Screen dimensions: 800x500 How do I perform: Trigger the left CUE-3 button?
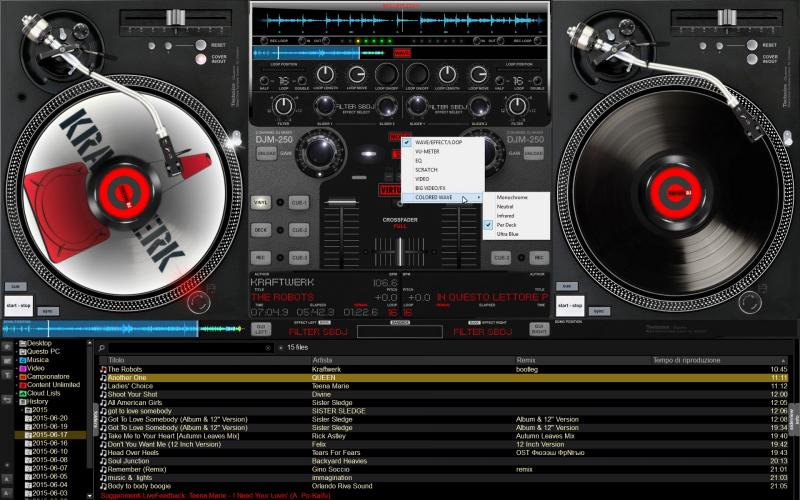click(299, 258)
